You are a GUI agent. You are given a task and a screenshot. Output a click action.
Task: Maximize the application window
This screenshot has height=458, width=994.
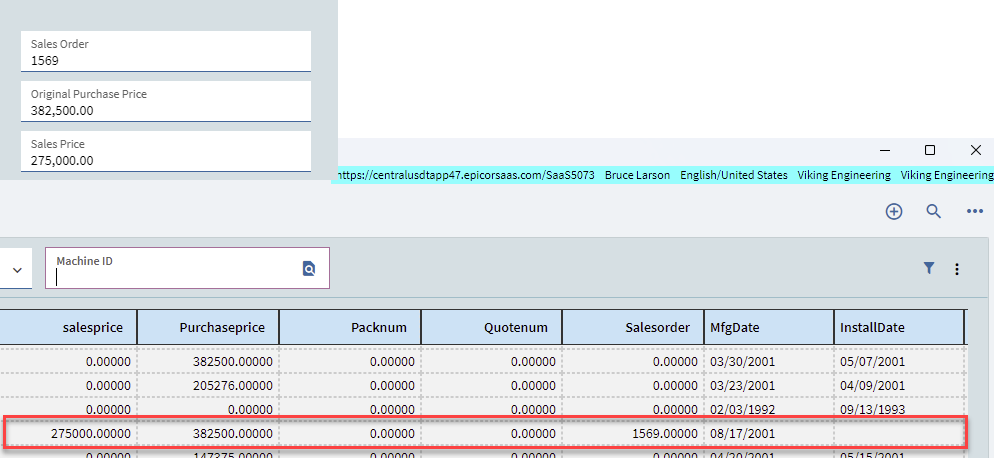[930, 150]
